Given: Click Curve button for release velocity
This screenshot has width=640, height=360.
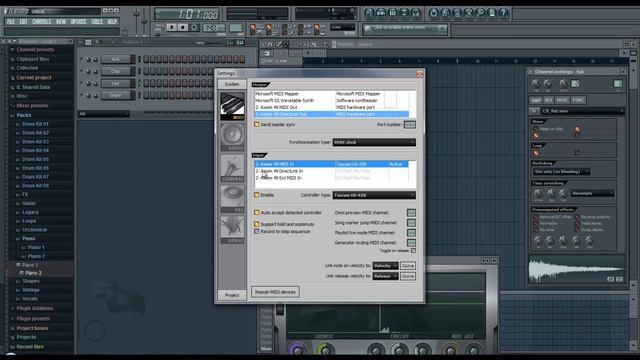Looking at the screenshot, I should [408, 276].
